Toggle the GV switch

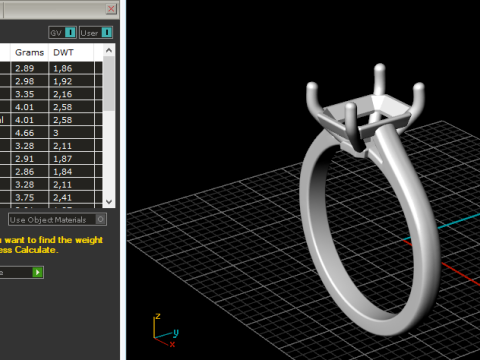(62, 33)
